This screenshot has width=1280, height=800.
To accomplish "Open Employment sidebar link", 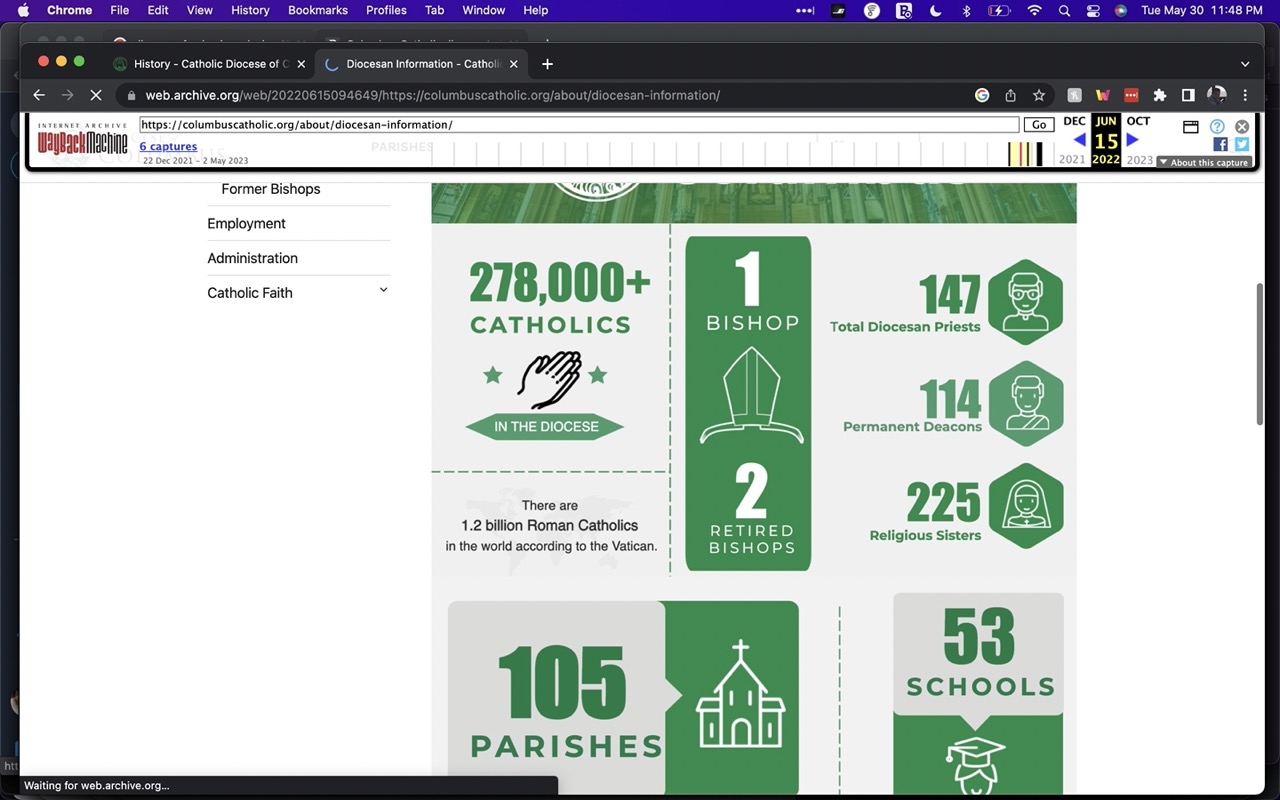I will pyautogui.click(x=246, y=223).
